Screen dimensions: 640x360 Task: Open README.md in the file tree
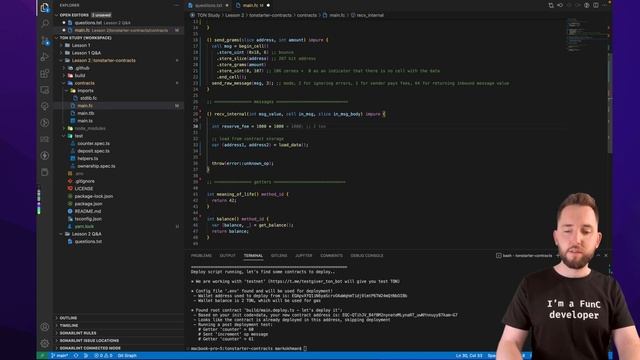88,211
